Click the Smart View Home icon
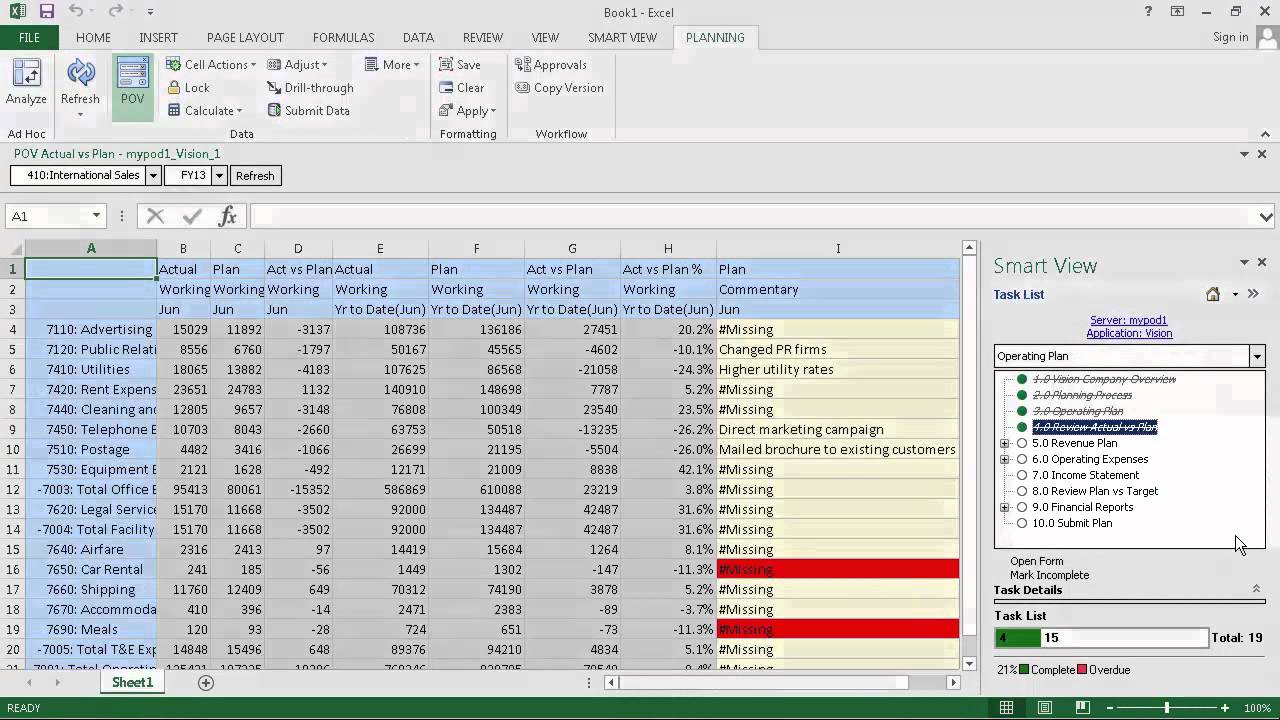This screenshot has width=1280, height=720. point(1213,294)
